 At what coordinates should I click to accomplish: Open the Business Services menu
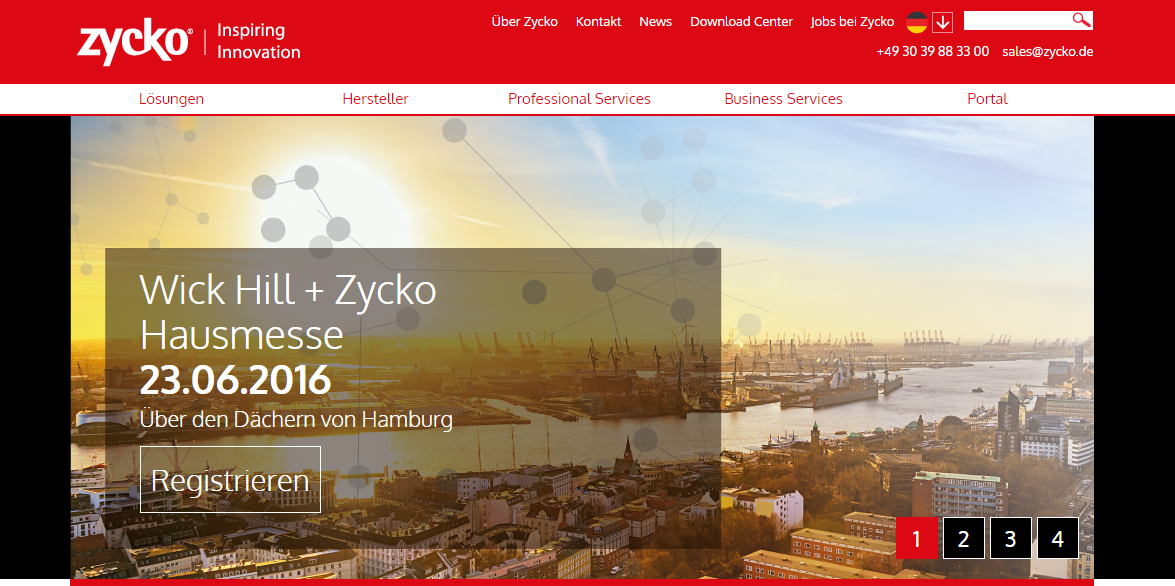click(784, 99)
